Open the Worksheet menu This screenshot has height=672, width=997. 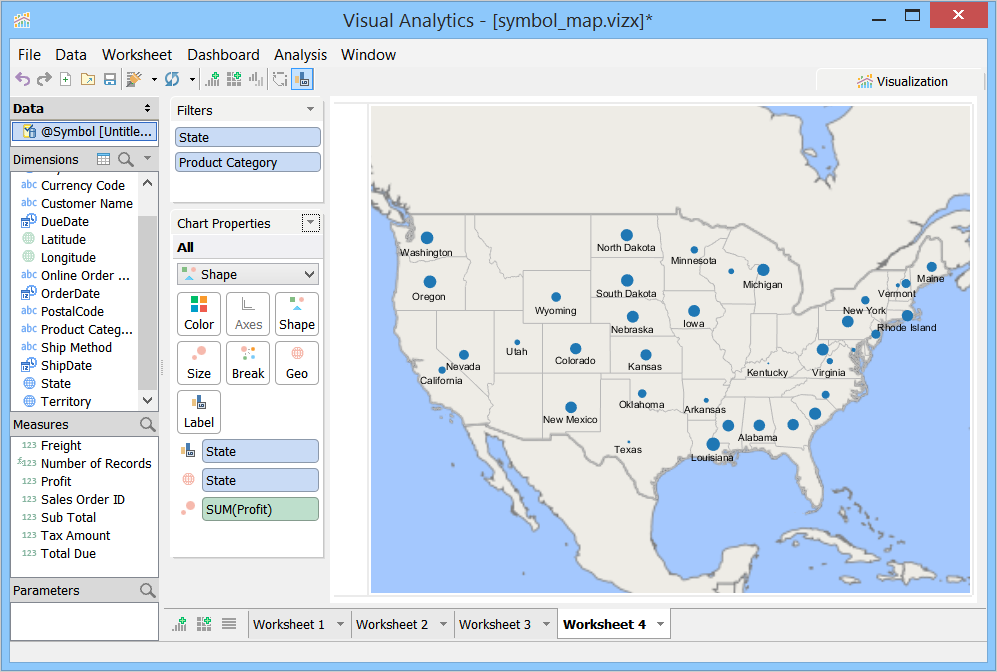coord(137,55)
